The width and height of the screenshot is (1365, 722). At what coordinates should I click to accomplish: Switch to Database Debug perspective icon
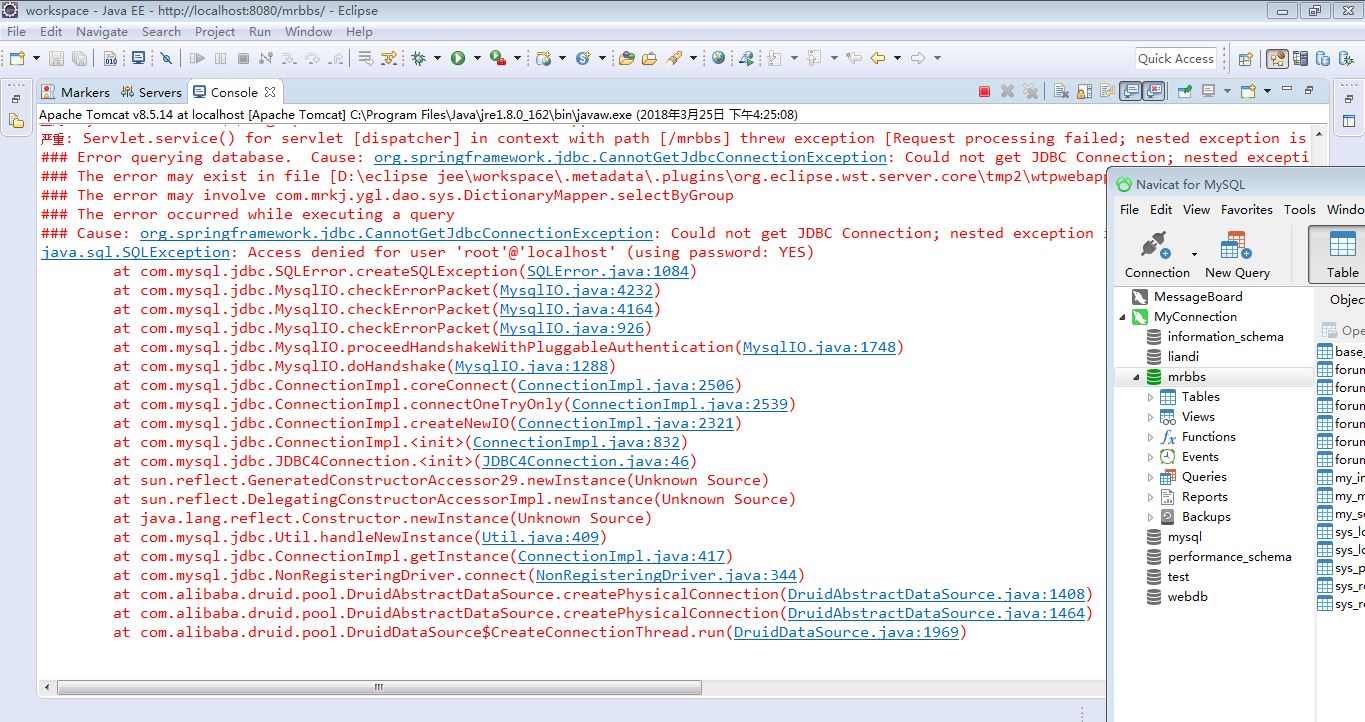point(1346,59)
